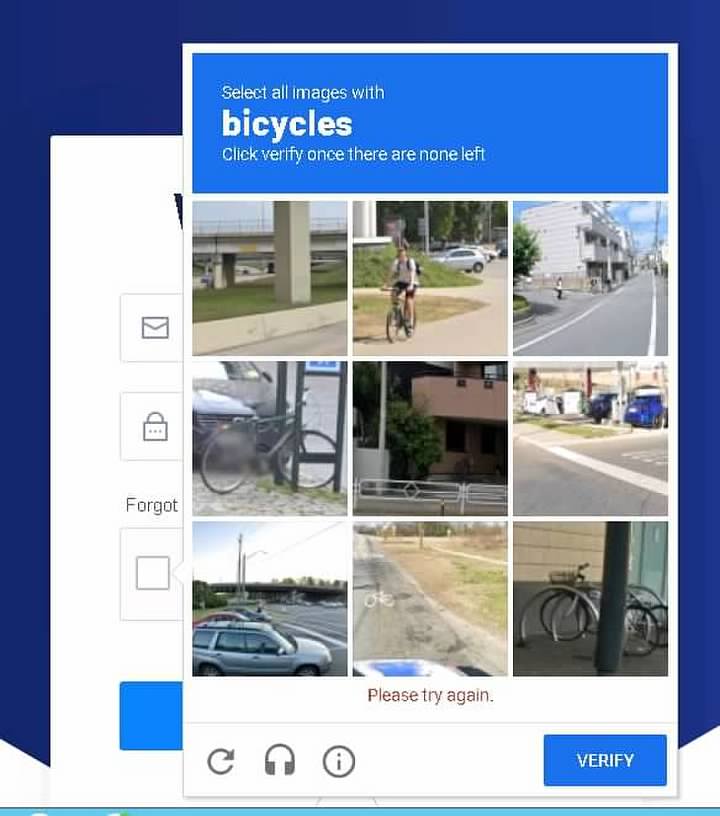
Task: Select the tile with the cyclist riding
Action: tap(430, 278)
